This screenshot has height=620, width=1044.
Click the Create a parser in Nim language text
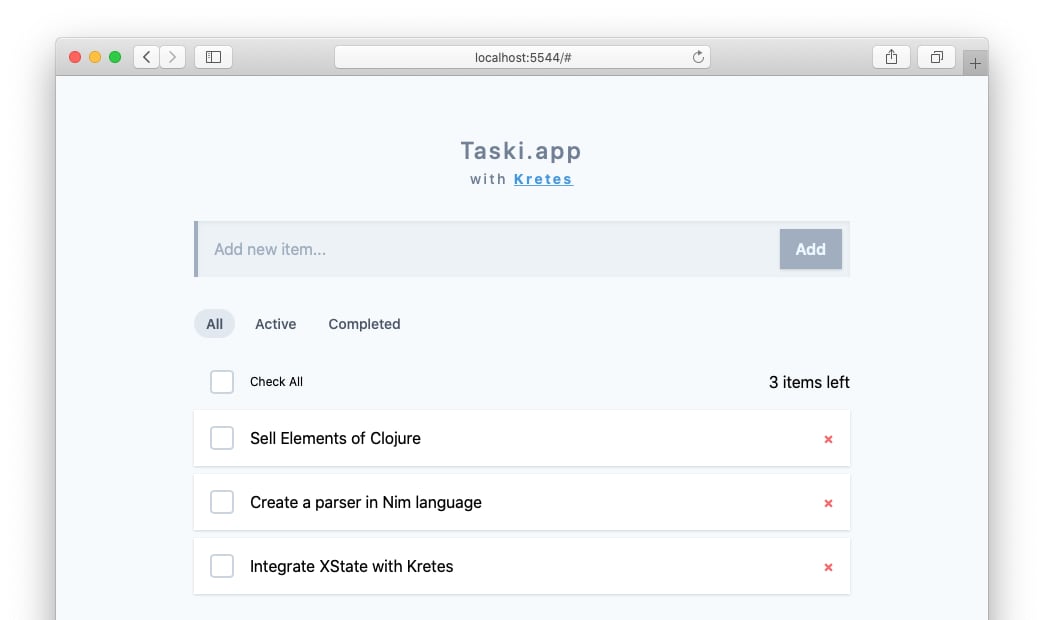click(x=366, y=502)
